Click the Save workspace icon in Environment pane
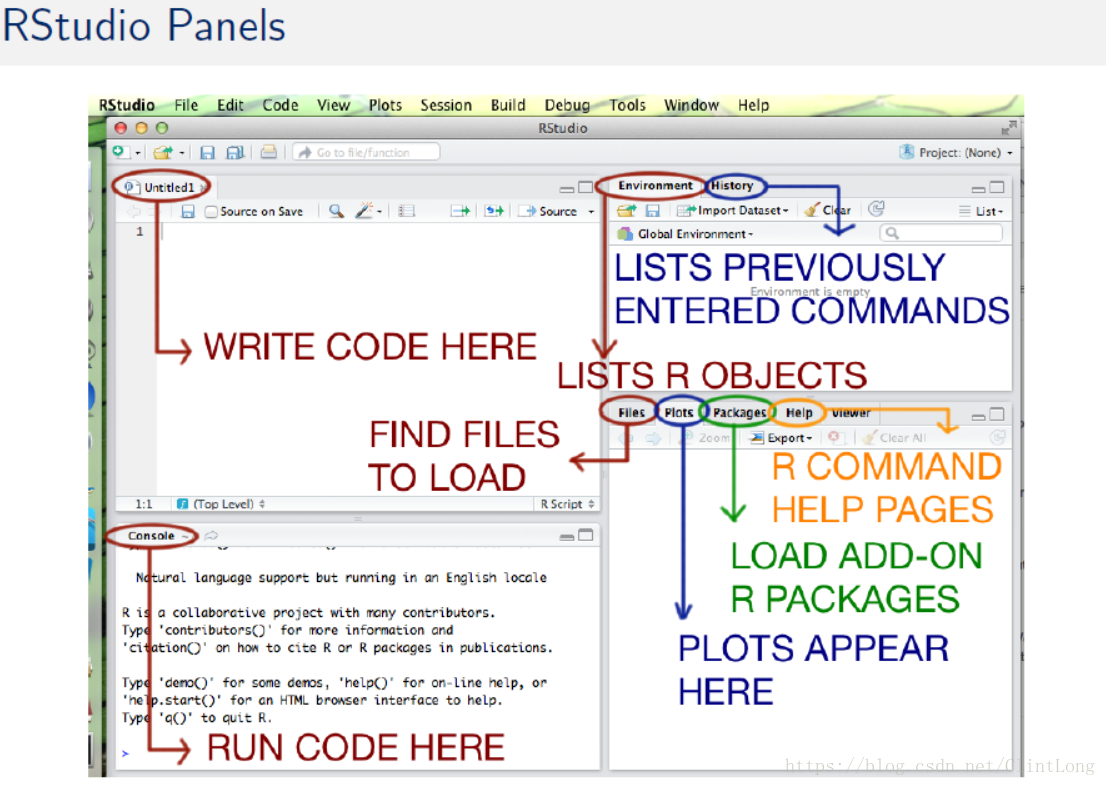This screenshot has height=786, width=1106. tap(652, 210)
